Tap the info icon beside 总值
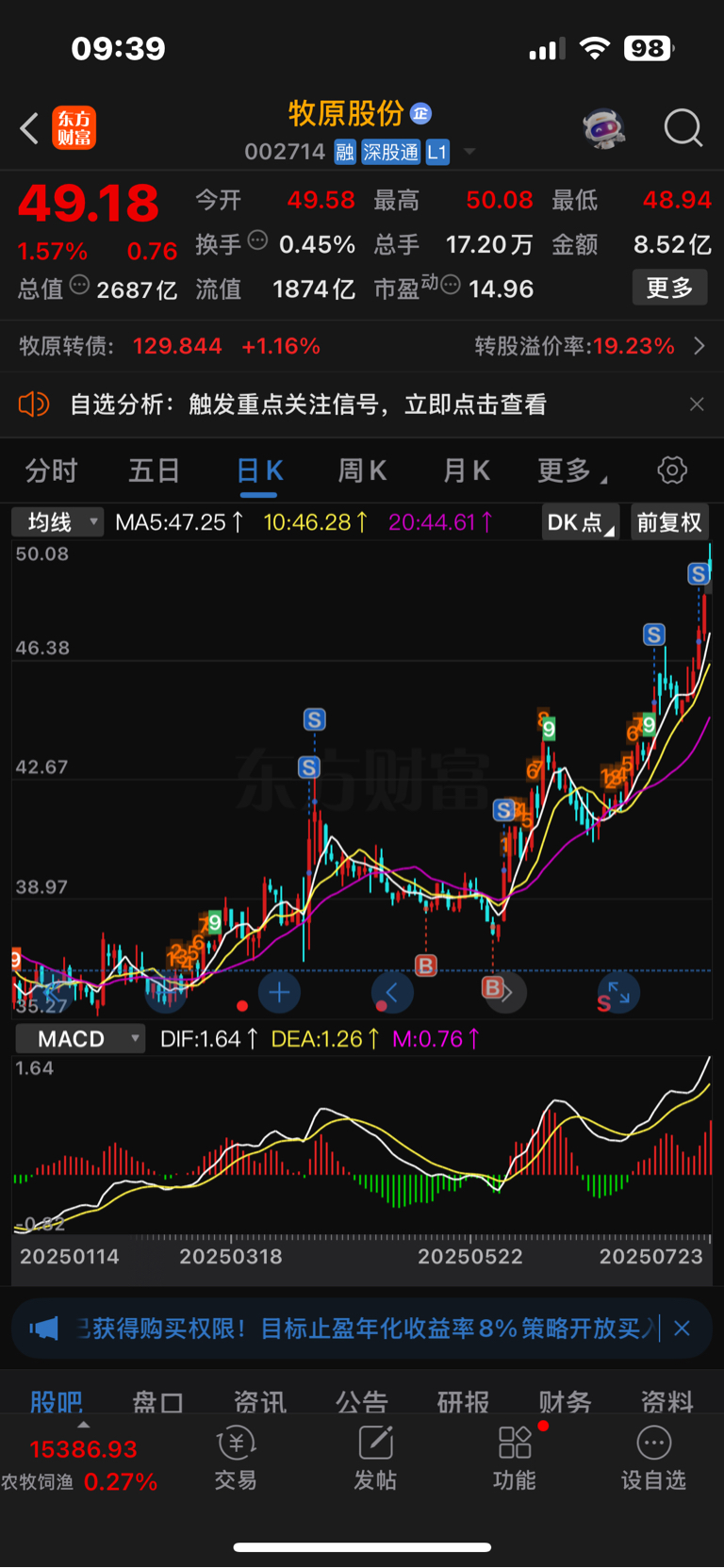 80,286
